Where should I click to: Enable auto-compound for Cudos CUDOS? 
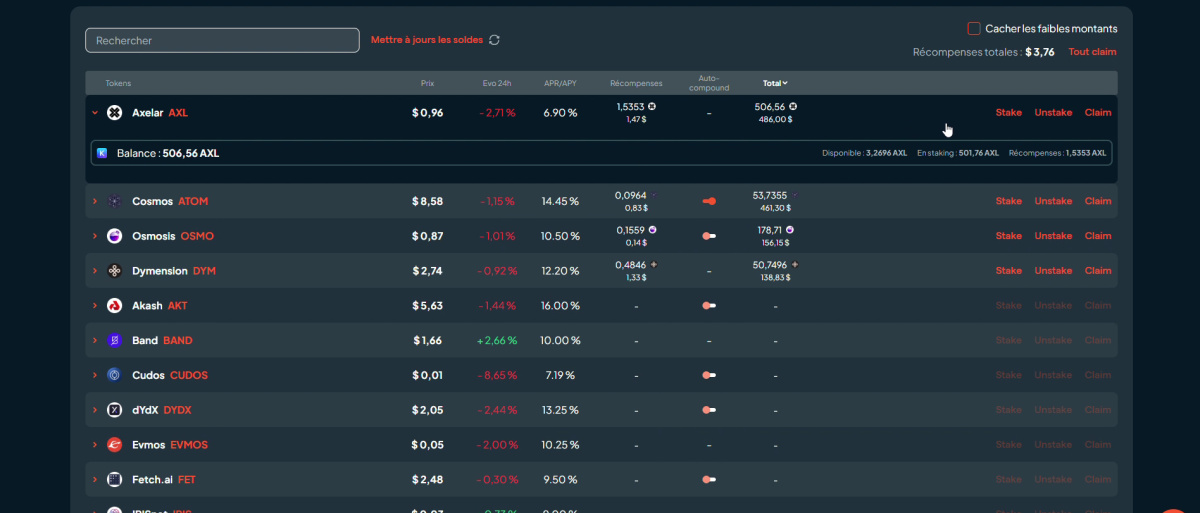click(709, 375)
